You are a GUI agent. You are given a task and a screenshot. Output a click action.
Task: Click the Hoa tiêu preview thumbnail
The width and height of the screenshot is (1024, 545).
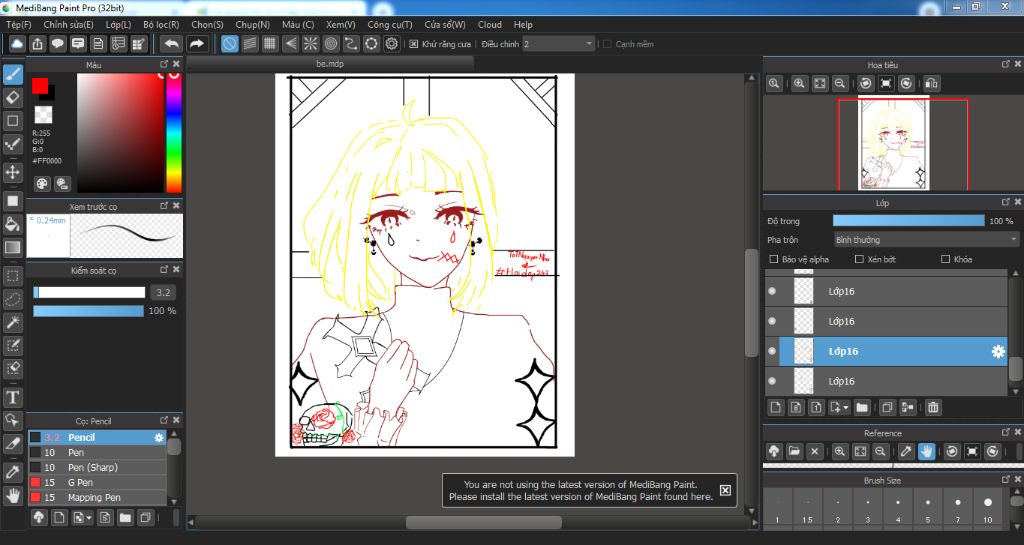[x=893, y=144]
